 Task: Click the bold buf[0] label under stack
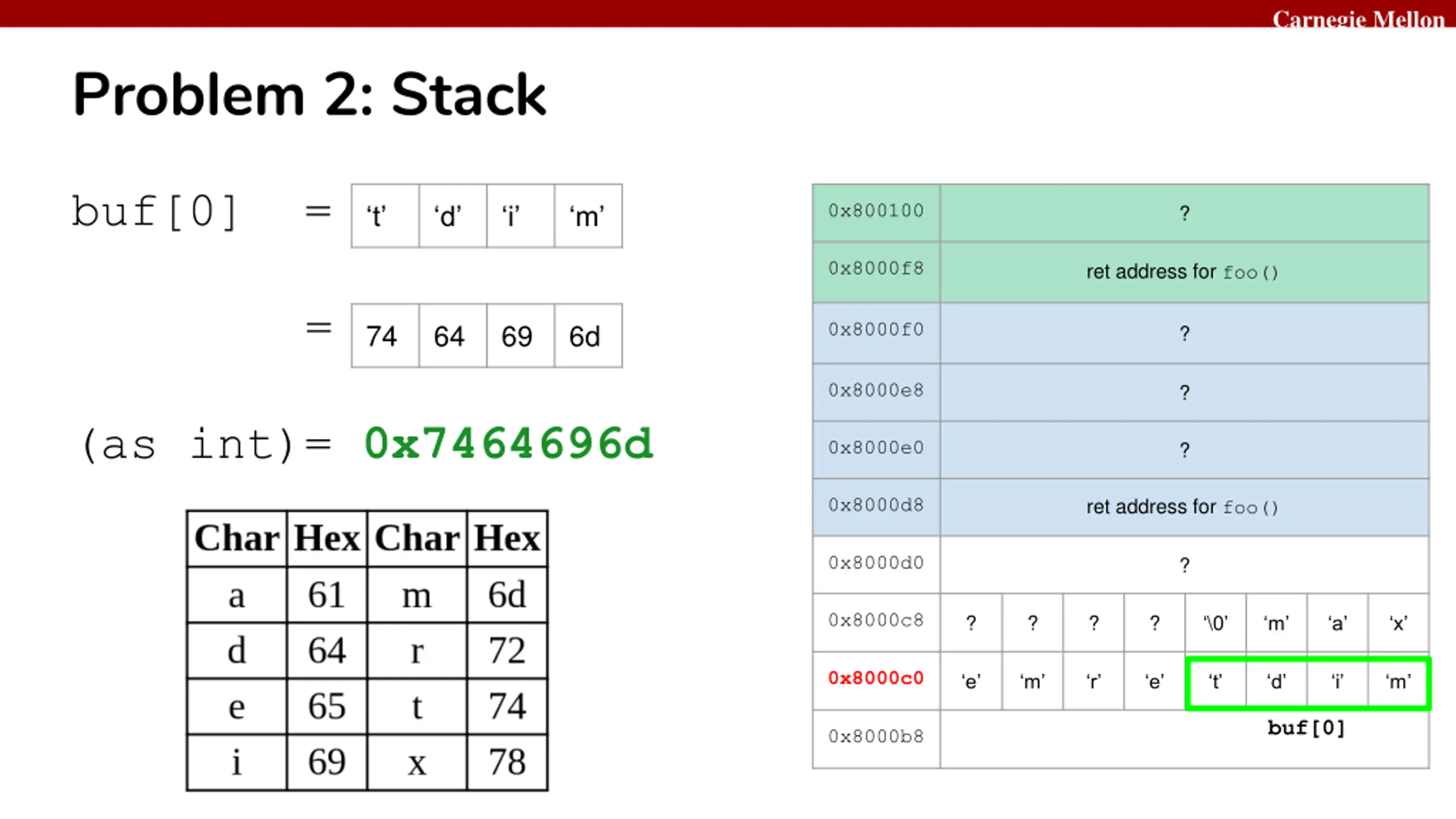(x=1306, y=729)
